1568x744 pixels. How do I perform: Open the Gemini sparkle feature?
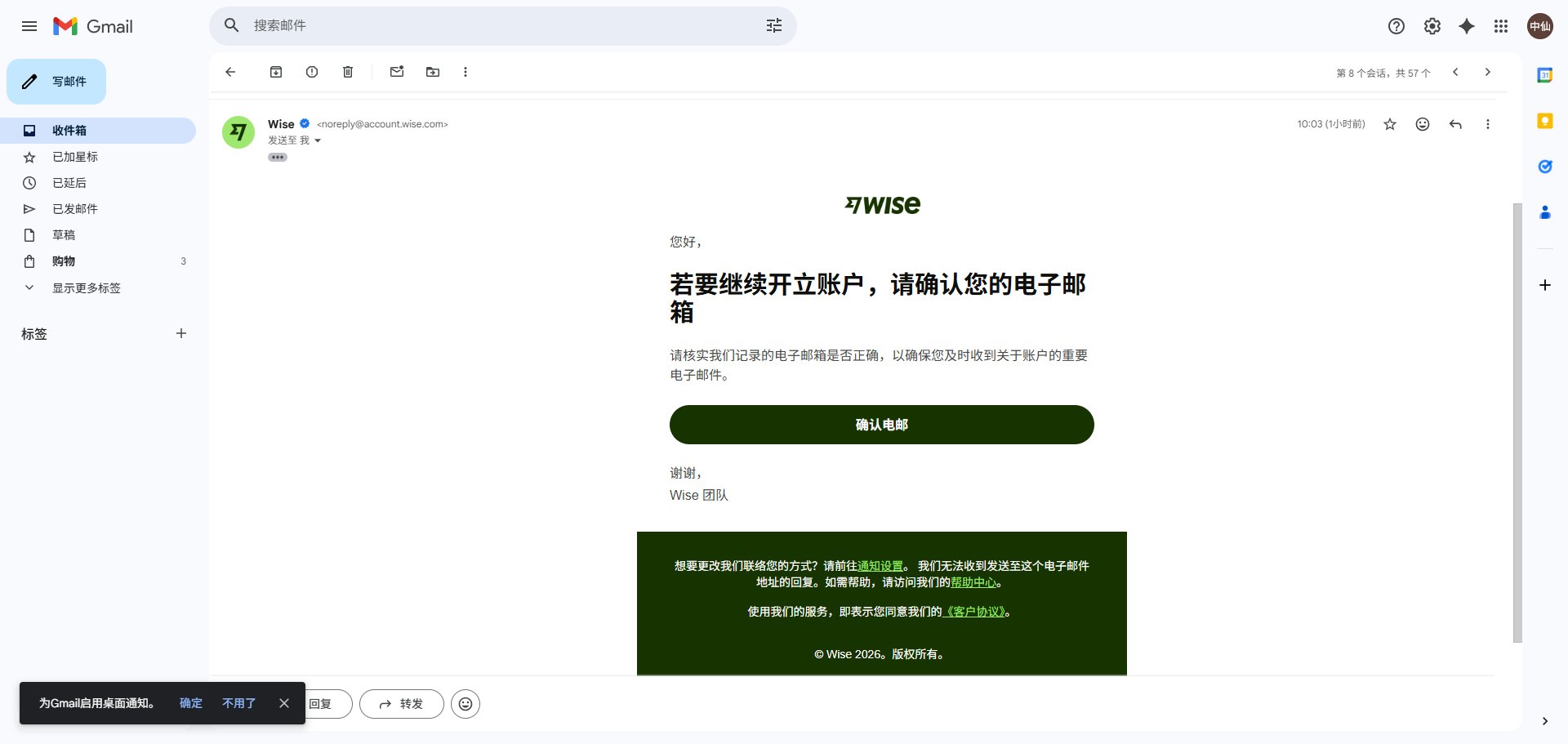pos(1467,26)
